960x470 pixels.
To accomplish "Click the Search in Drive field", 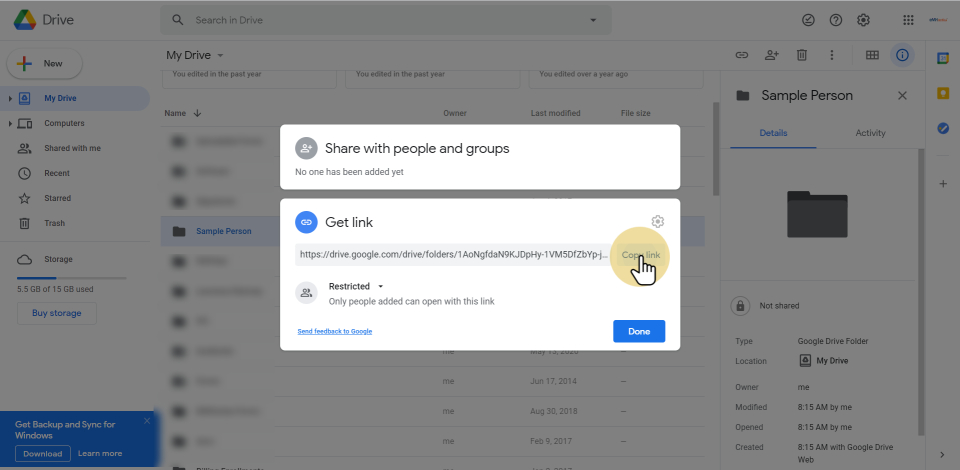I will click(x=380, y=20).
